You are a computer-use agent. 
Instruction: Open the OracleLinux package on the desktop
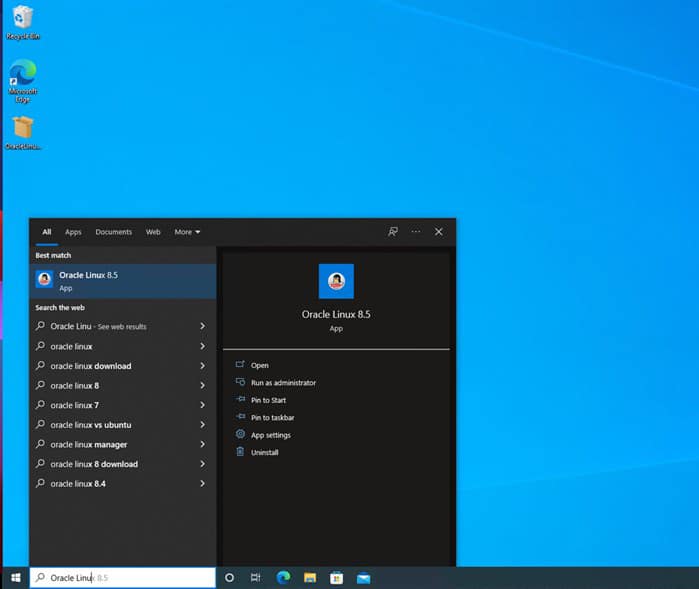pos(22,130)
